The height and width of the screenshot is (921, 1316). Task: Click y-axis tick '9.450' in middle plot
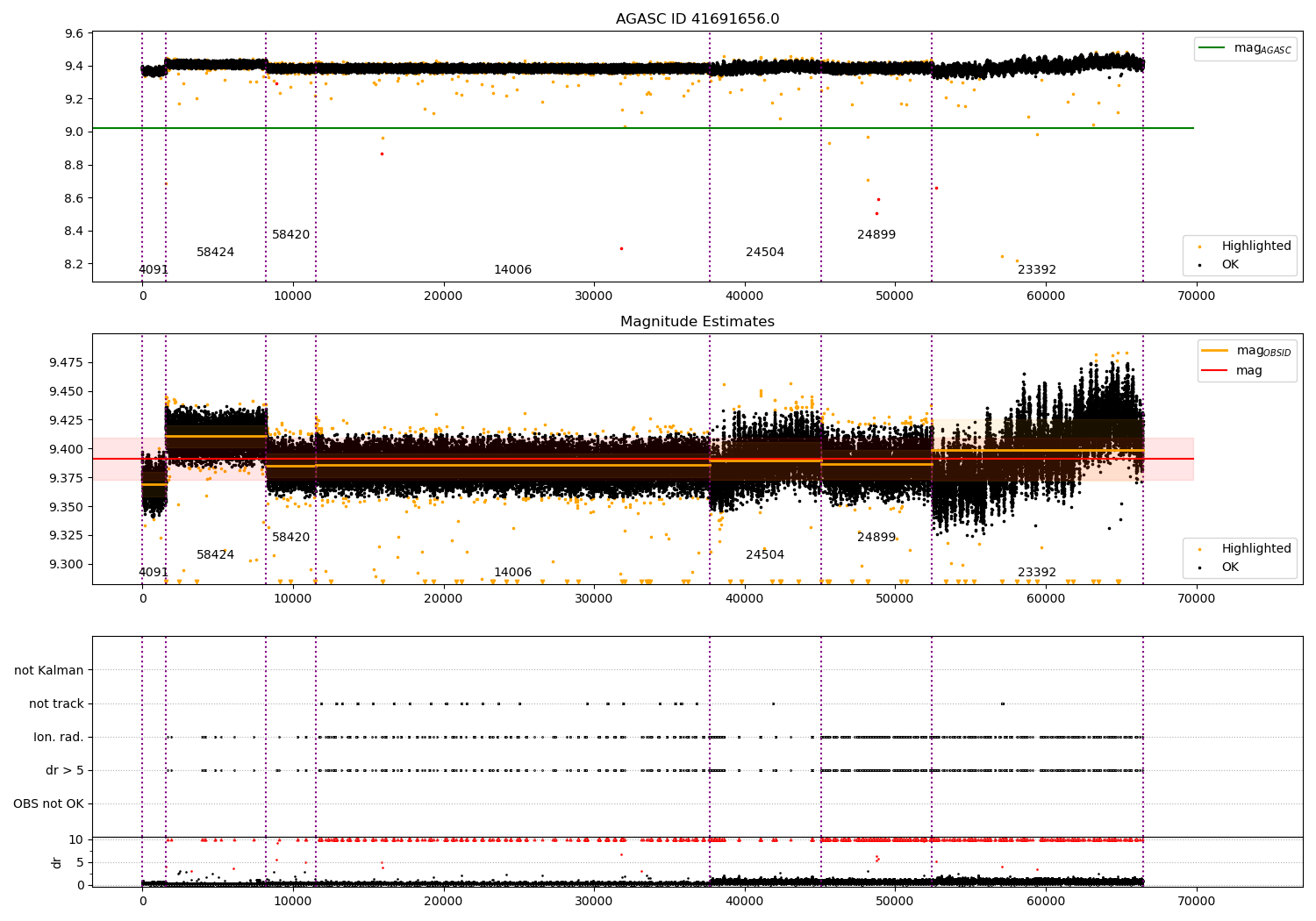click(x=67, y=391)
